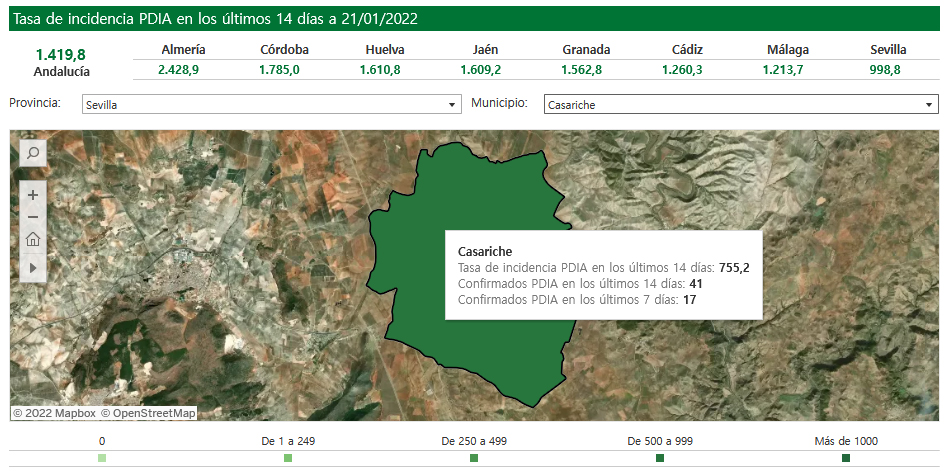Viewport: 951px width, 471px height.
Task: Select the light green '0' legend swatch
Action: pyautogui.click(x=102, y=458)
